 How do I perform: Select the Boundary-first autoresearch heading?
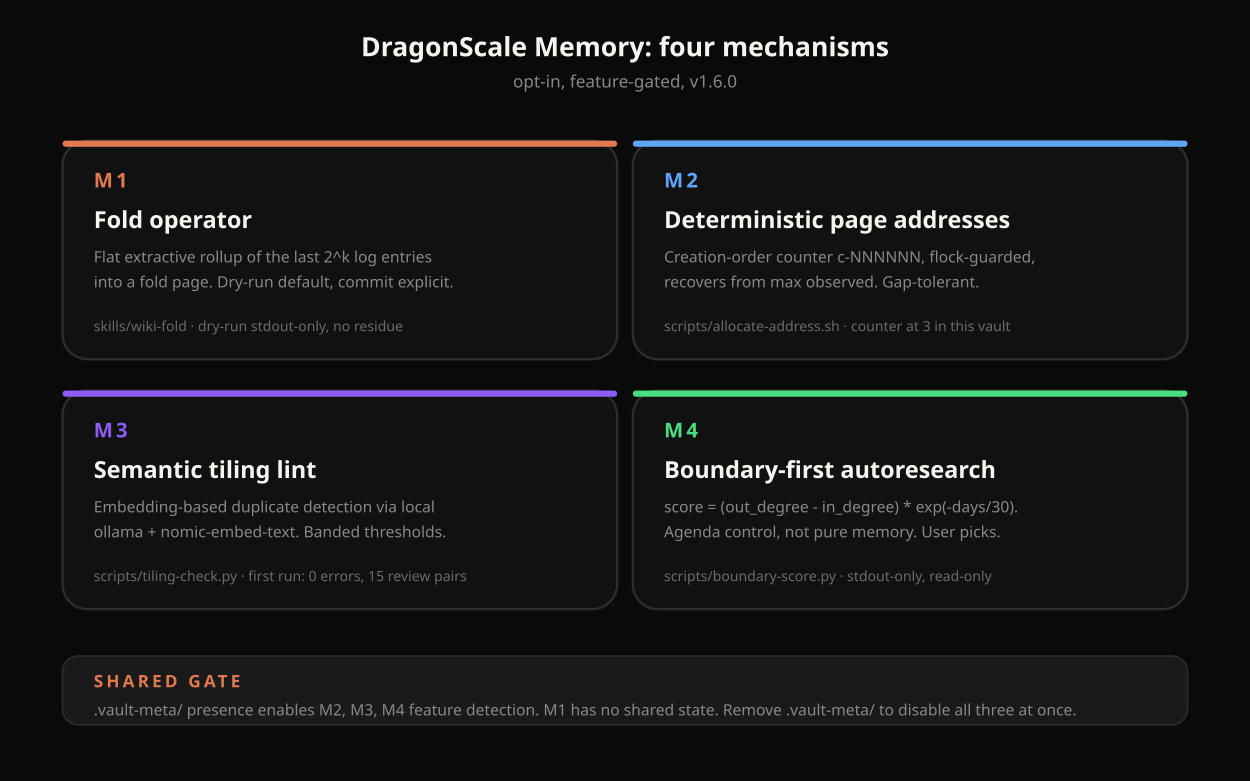[830, 470]
